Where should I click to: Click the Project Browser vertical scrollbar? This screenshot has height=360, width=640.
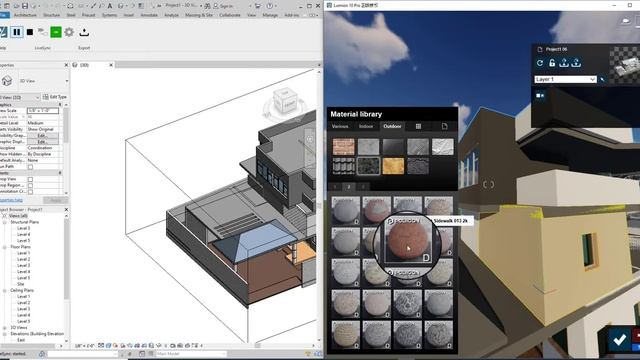click(66, 258)
